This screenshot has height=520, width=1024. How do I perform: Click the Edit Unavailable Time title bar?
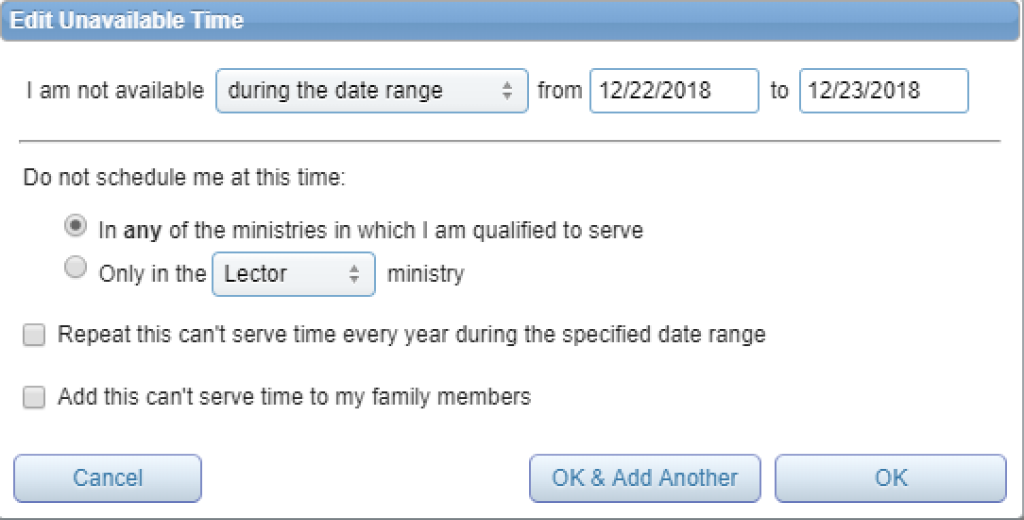point(512,20)
